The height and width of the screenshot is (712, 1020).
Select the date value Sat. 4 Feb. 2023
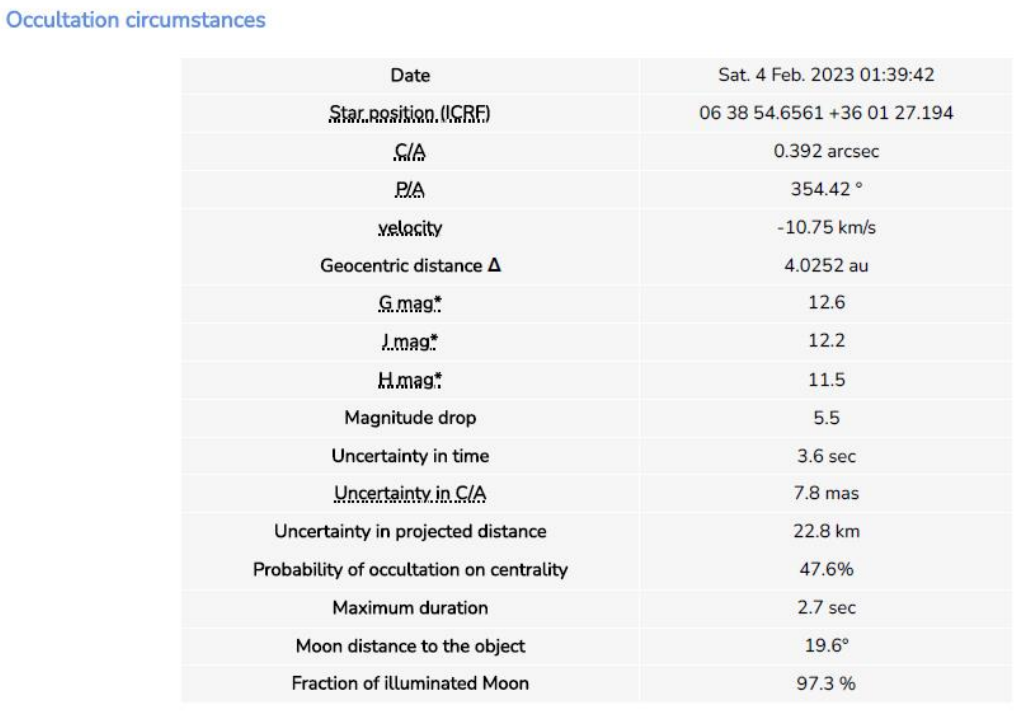click(786, 75)
